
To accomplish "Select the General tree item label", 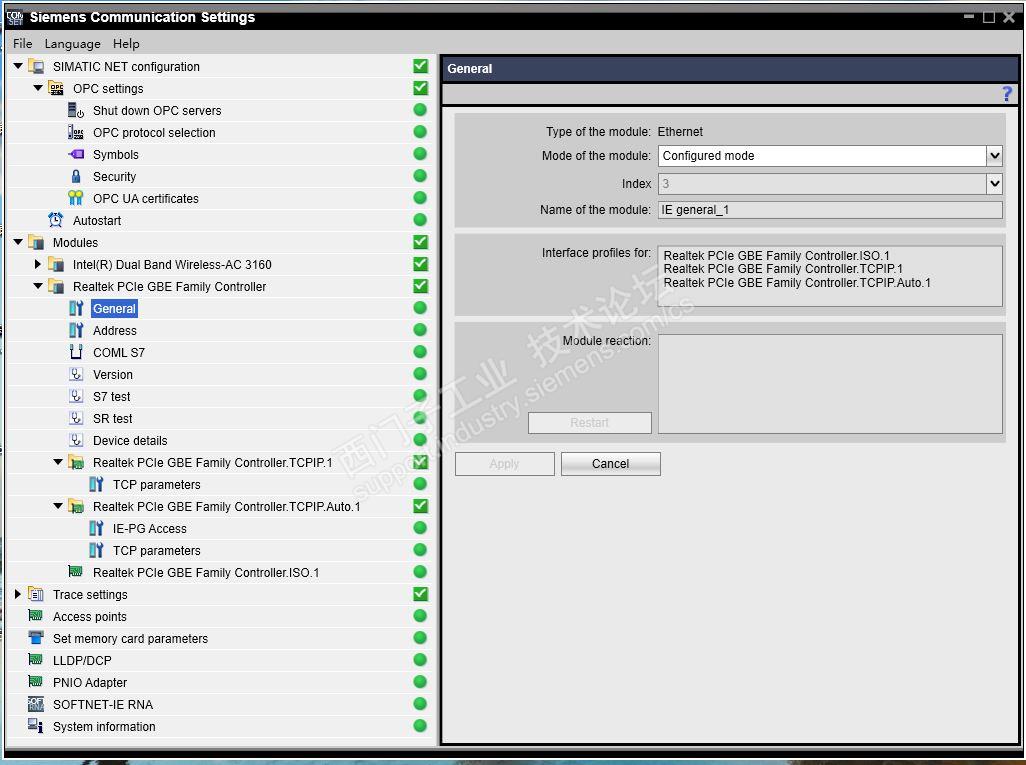I will point(115,309).
